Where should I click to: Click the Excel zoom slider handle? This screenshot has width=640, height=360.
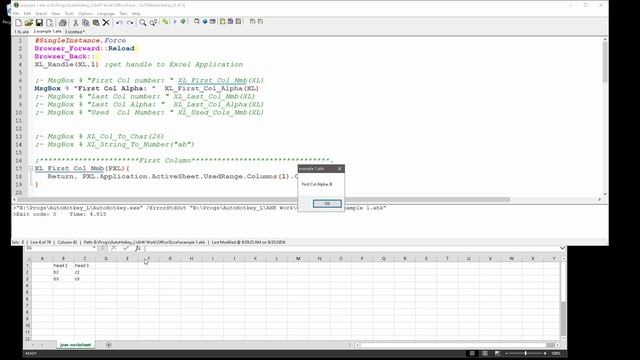click(525, 353)
